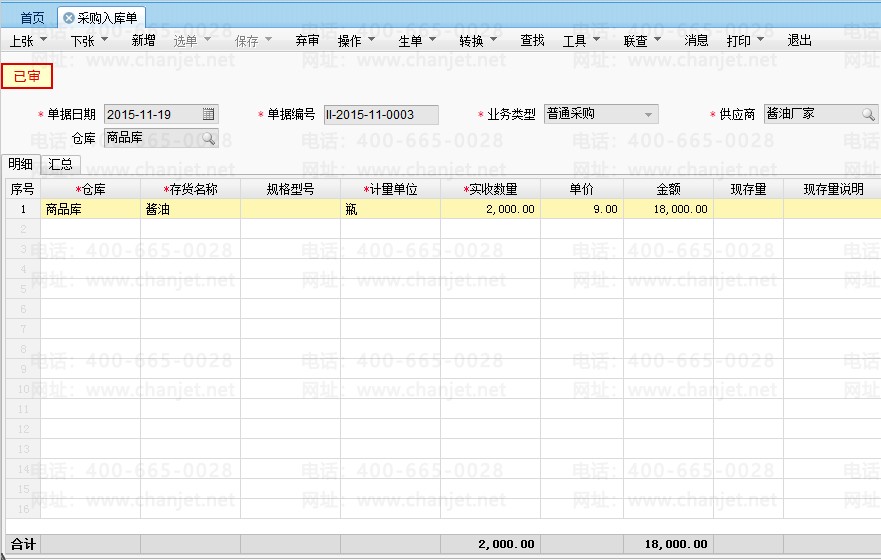This screenshot has width=881, height=560.
Task: Click the *存货名称 column header
Action: pyautogui.click(x=190, y=189)
